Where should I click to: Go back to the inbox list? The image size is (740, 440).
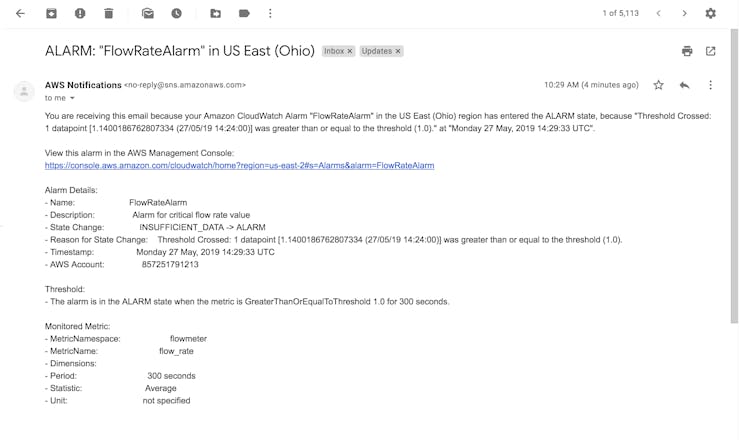pos(20,13)
